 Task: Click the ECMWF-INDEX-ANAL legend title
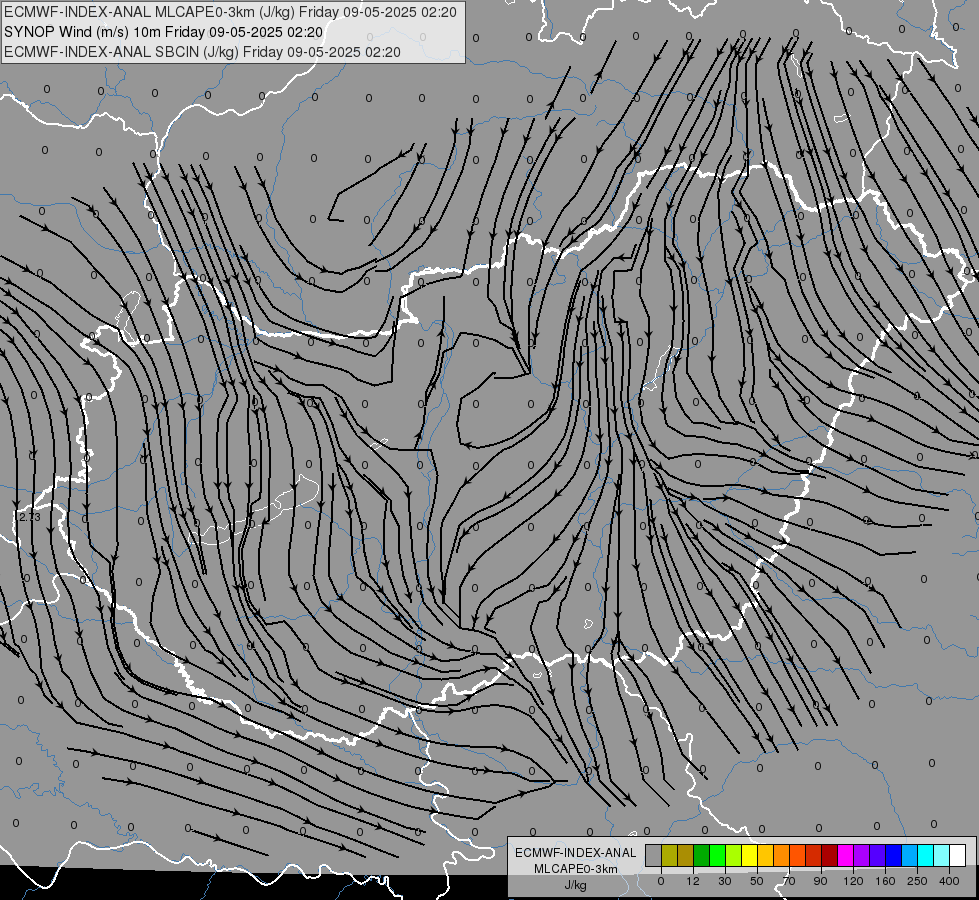tap(576, 853)
